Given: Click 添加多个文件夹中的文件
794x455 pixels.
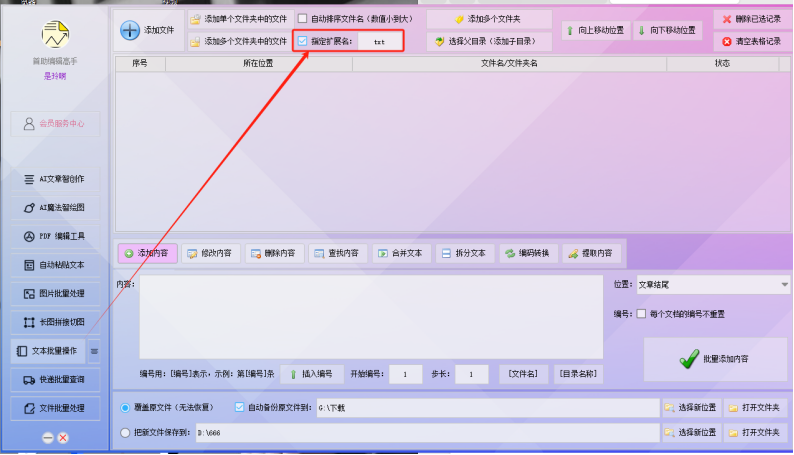Looking at the screenshot, I should point(239,42).
